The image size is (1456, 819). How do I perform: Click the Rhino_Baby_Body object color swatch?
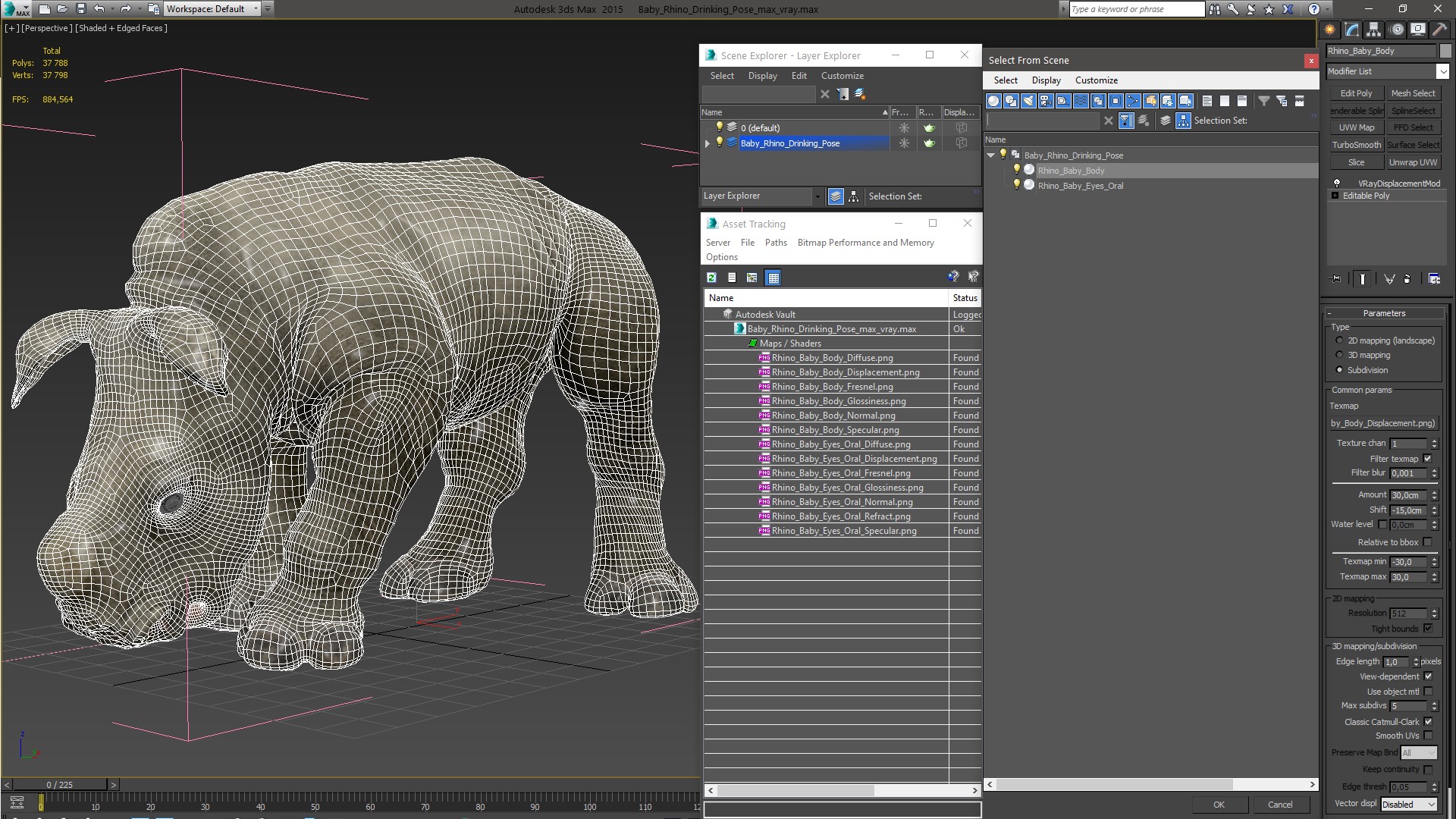1445,51
